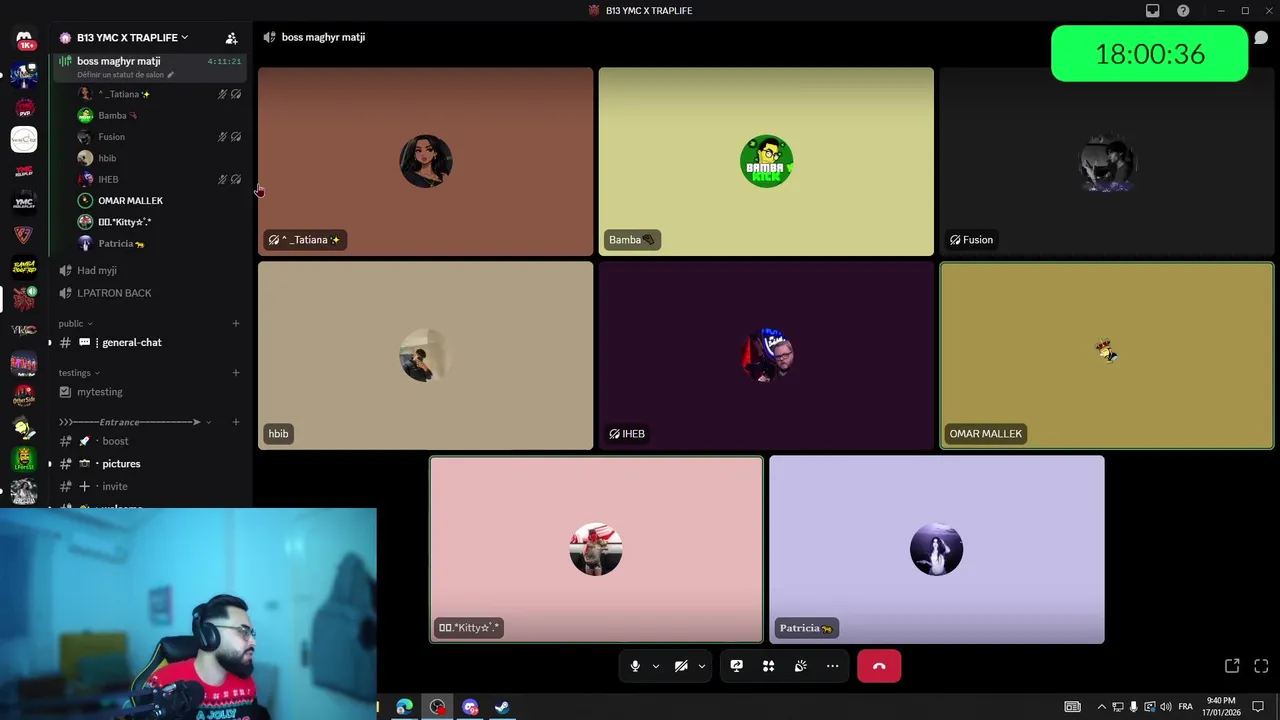Image resolution: width=1280 pixels, height=720 pixels.
Task: Click hbib in the voice member list
Action: click(160, 158)
